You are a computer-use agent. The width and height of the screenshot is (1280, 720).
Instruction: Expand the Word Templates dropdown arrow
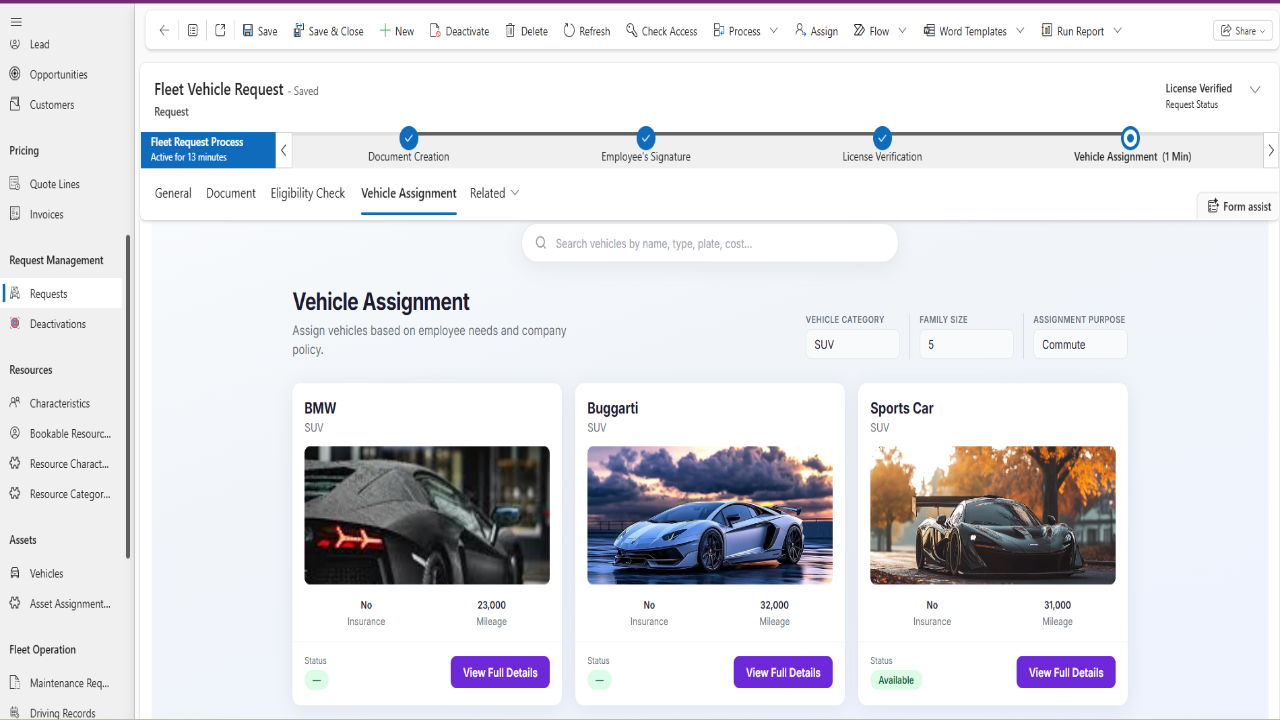(1020, 31)
